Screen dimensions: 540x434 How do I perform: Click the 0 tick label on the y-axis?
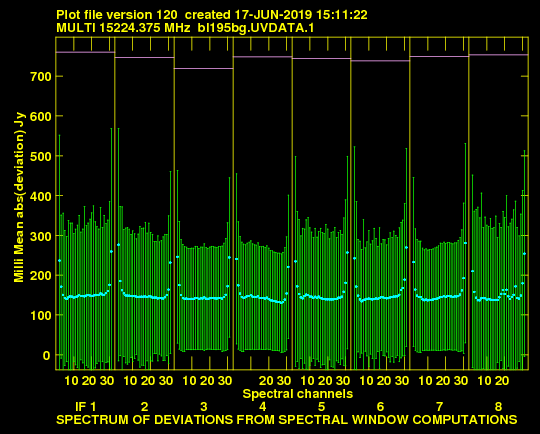click(x=46, y=355)
